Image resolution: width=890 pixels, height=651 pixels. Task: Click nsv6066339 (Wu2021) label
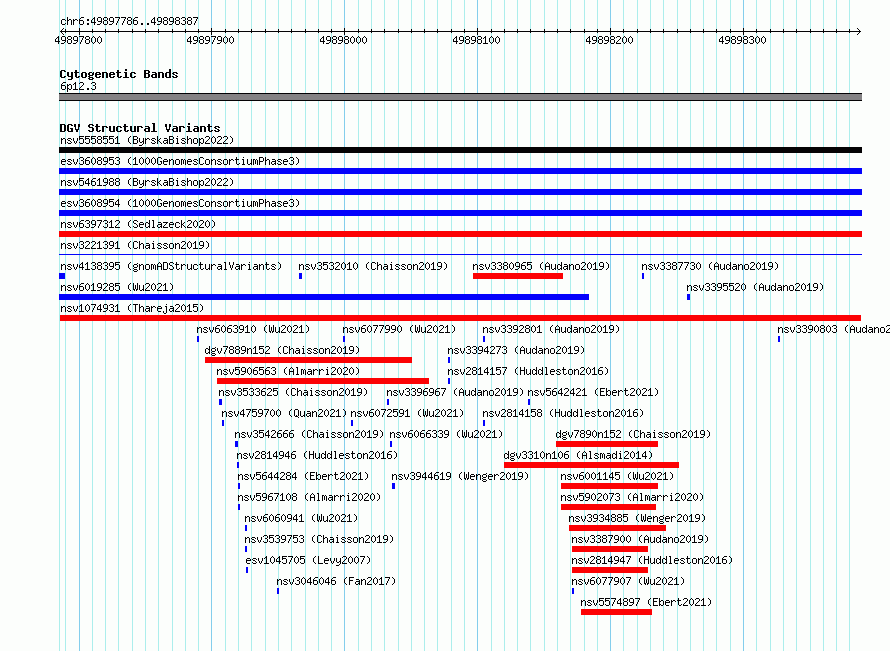(x=446, y=434)
